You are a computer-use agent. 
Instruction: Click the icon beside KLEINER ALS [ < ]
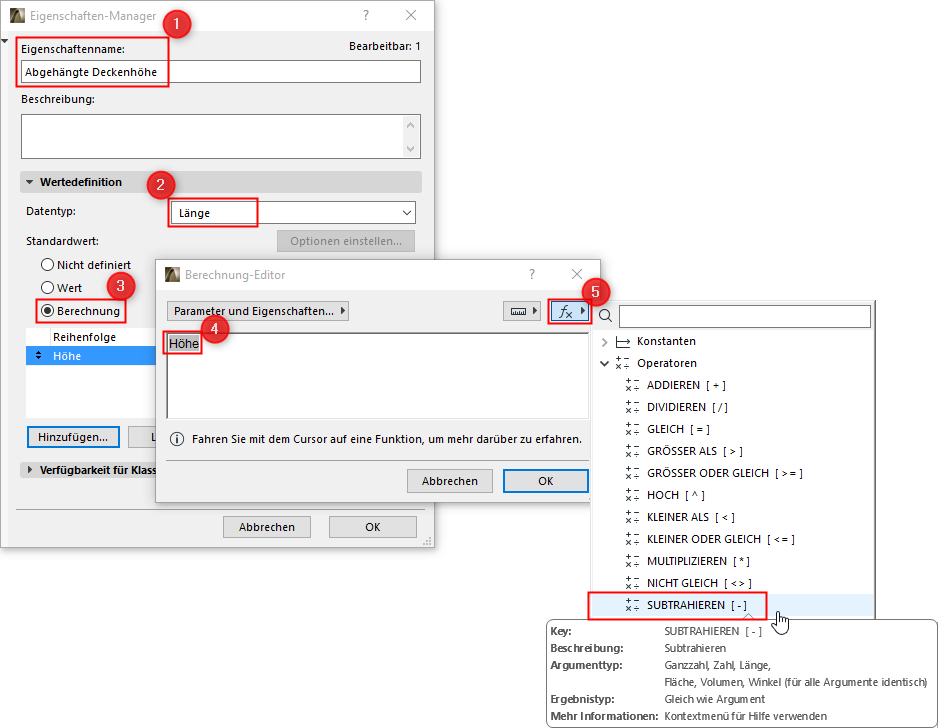click(x=632, y=517)
